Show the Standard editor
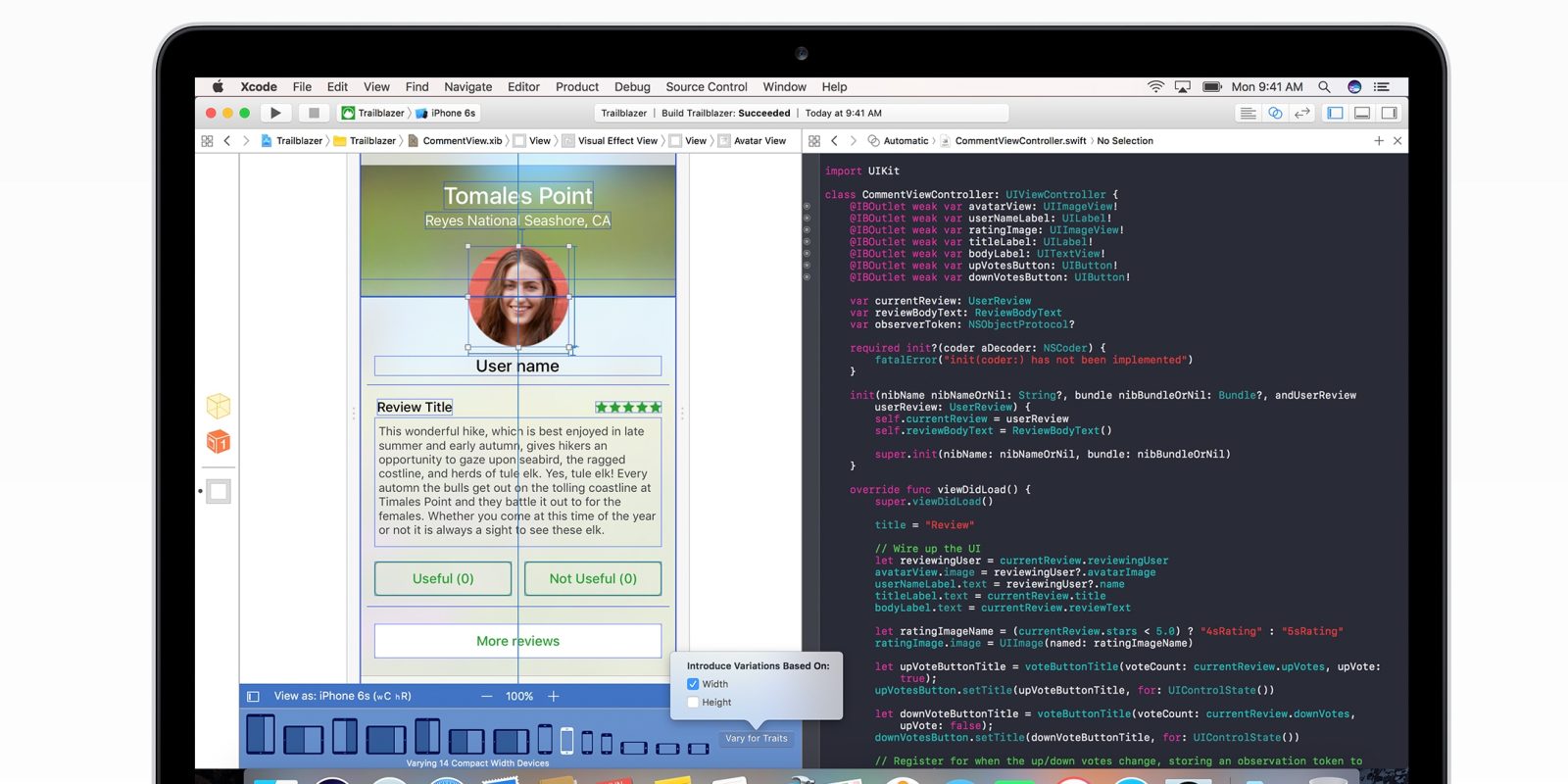 [x=1248, y=113]
